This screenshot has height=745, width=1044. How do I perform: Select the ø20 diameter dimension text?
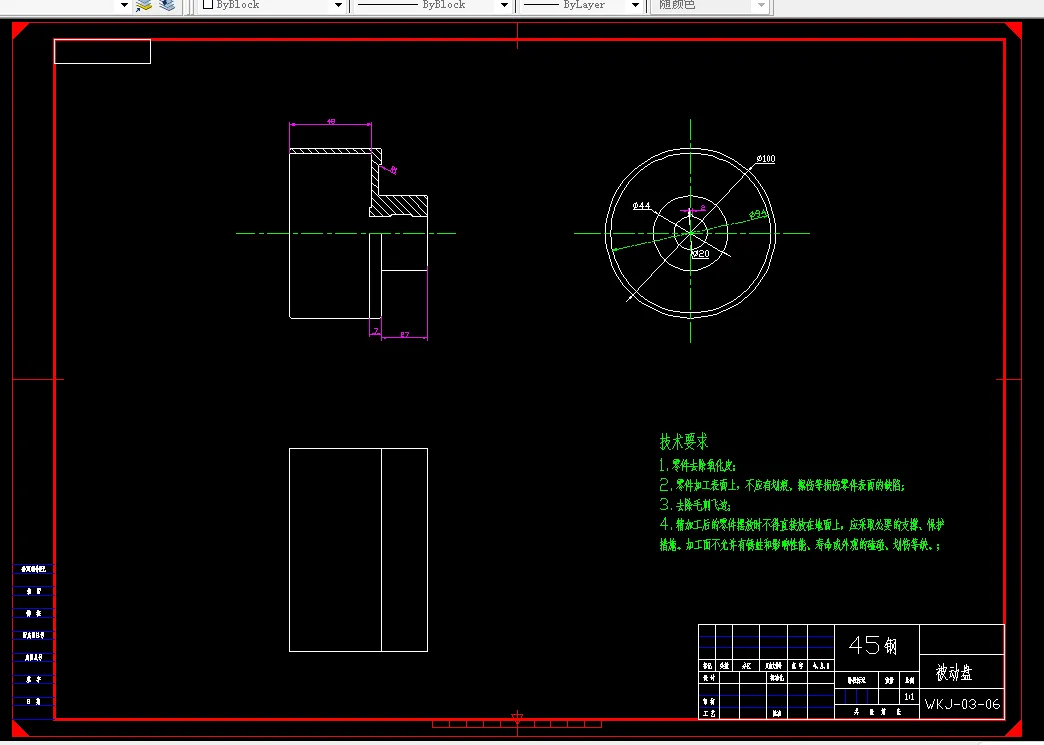pos(700,254)
